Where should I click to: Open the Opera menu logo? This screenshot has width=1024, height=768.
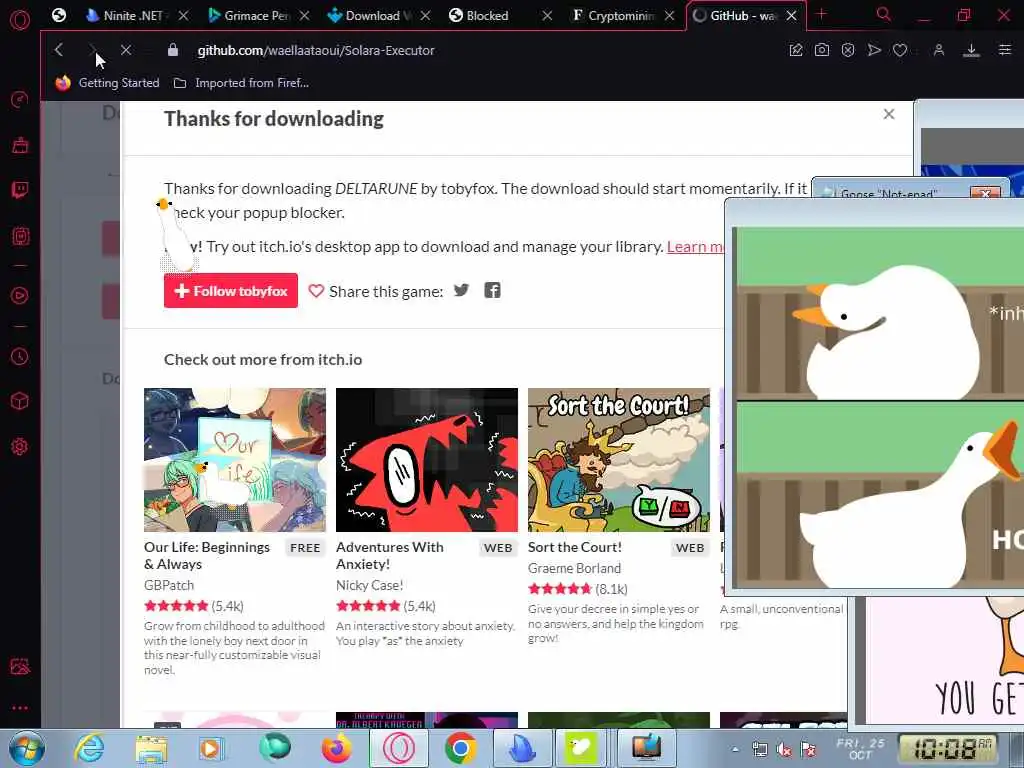(x=20, y=19)
